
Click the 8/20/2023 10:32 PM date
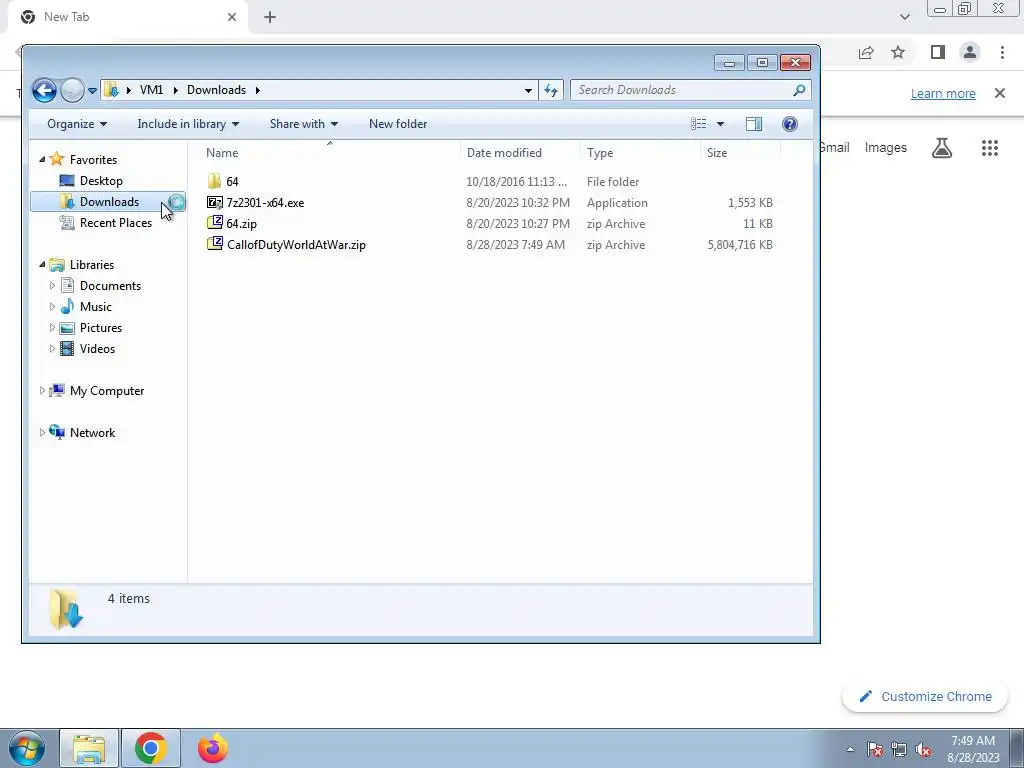point(518,202)
